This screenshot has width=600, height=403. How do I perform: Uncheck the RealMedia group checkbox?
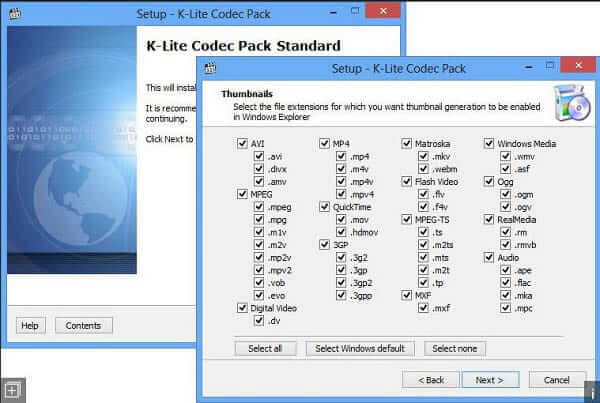[489, 219]
